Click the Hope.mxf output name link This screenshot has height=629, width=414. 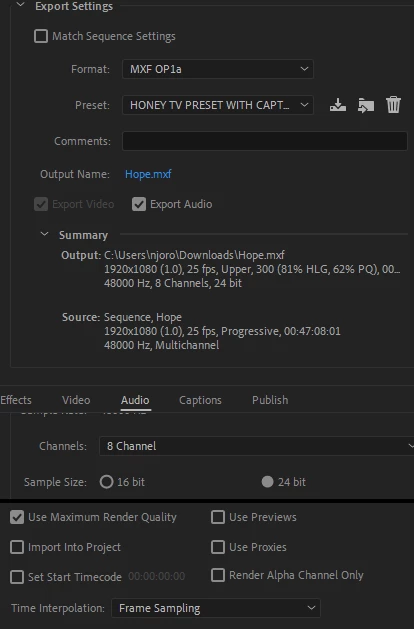click(x=148, y=174)
